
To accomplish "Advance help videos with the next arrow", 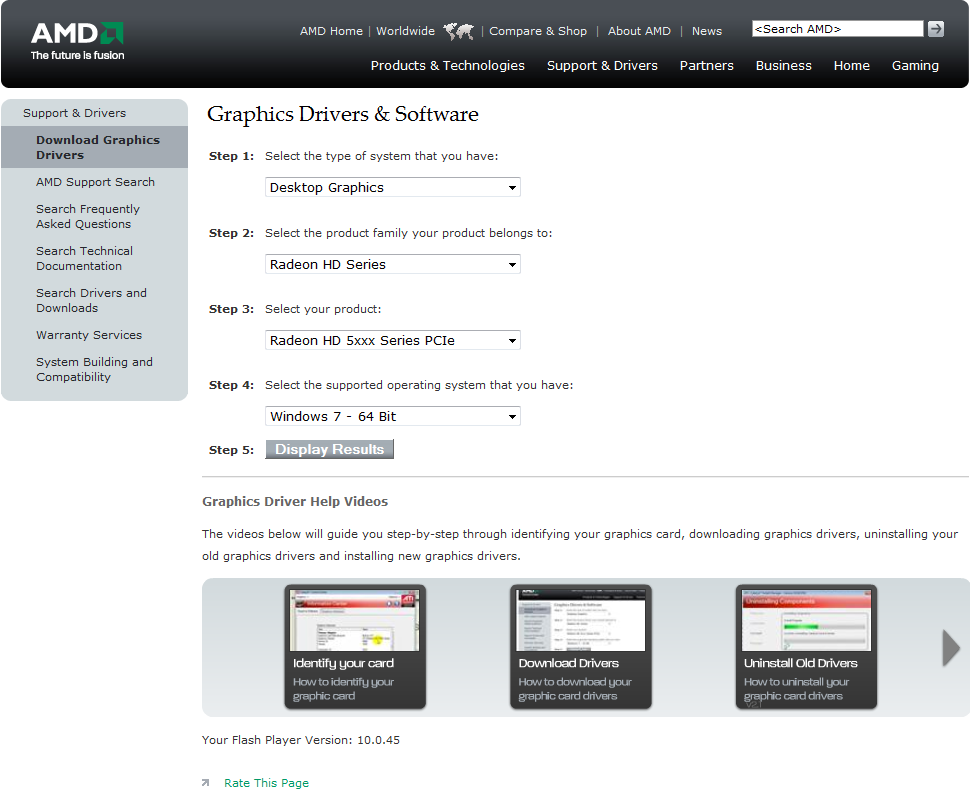I will click(951, 647).
